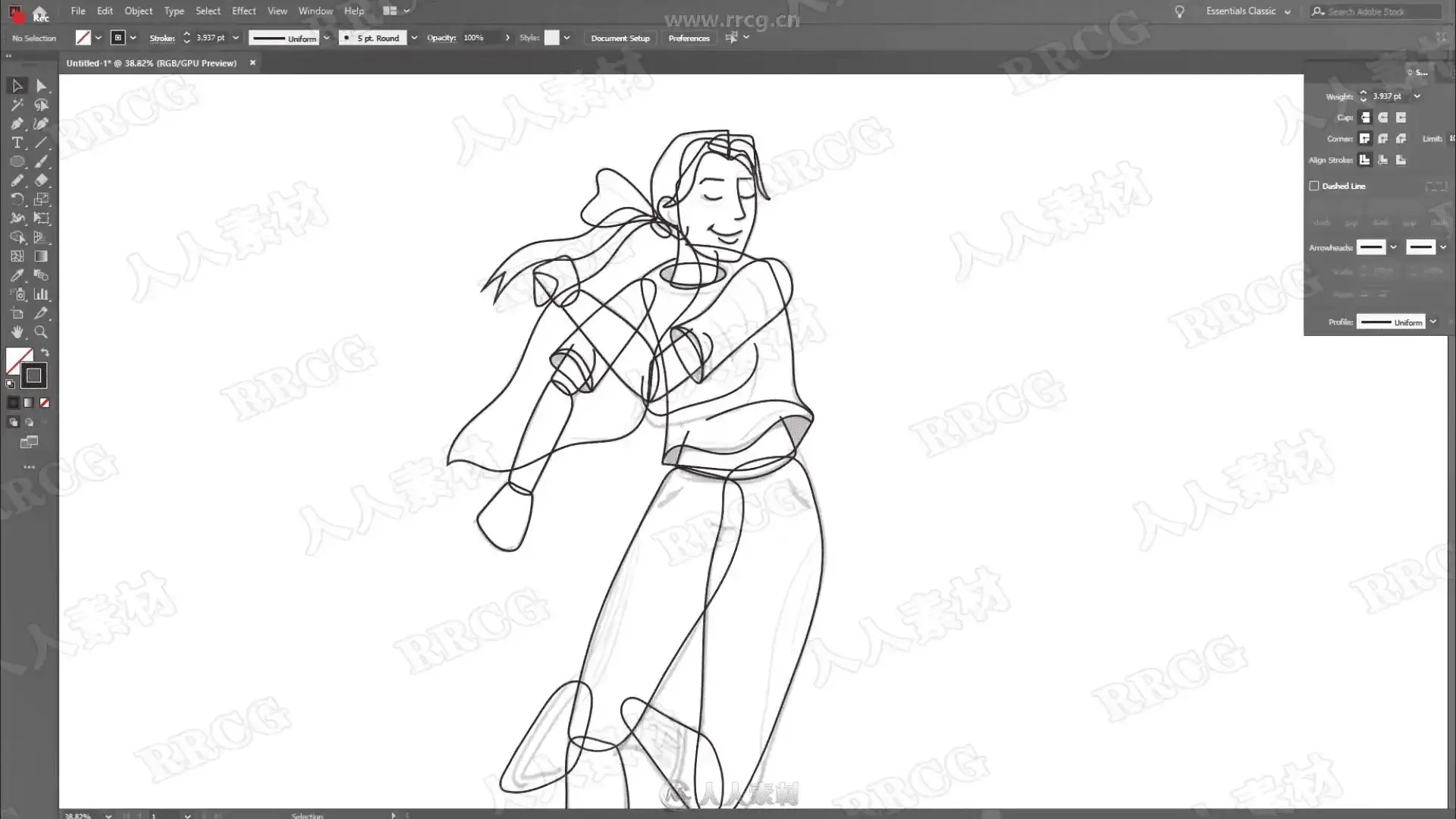This screenshot has width=1456, height=819.
Task: Activate the Eraser tool
Action: tap(41, 180)
